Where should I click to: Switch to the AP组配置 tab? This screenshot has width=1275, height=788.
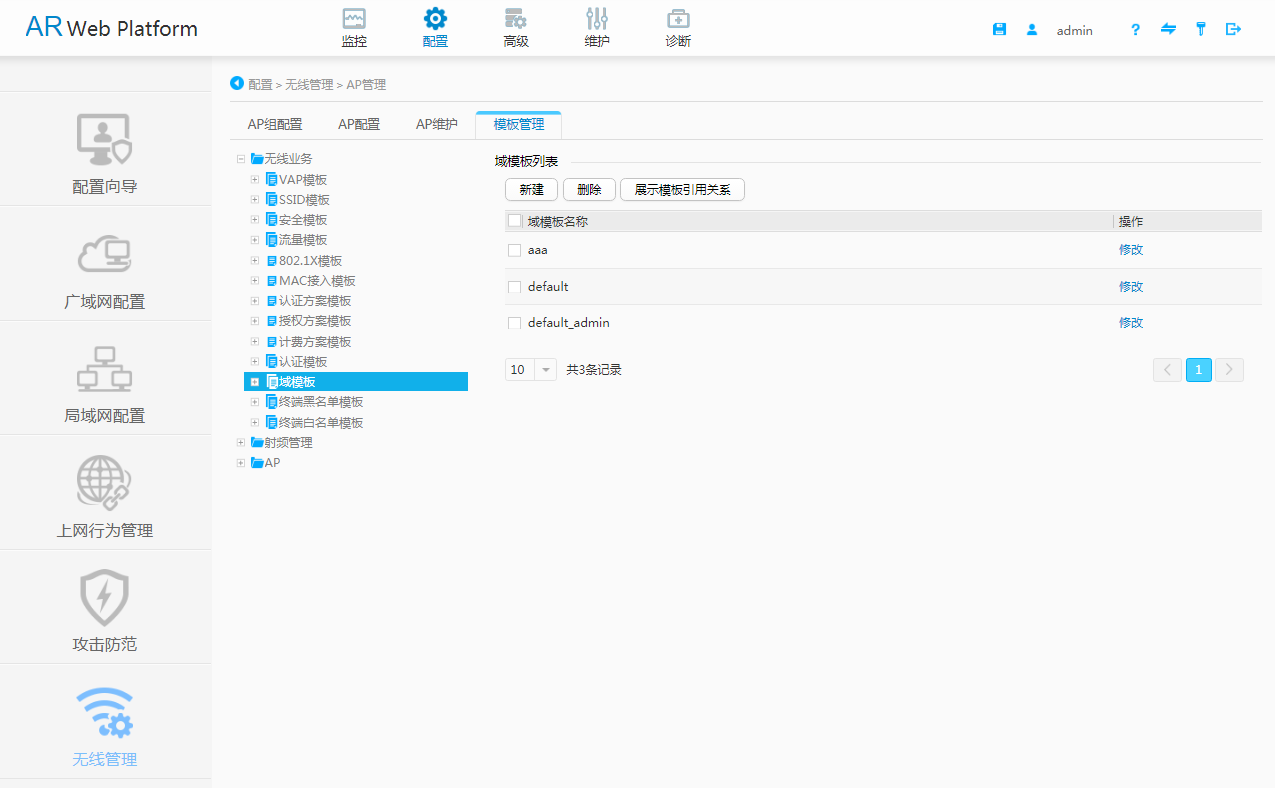pyautogui.click(x=275, y=123)
